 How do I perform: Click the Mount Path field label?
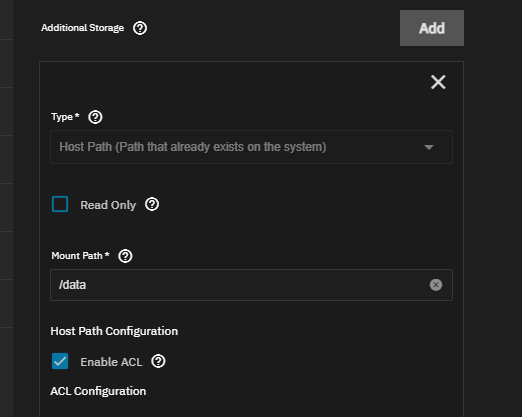pyautogui.click(x=80, y=256)
